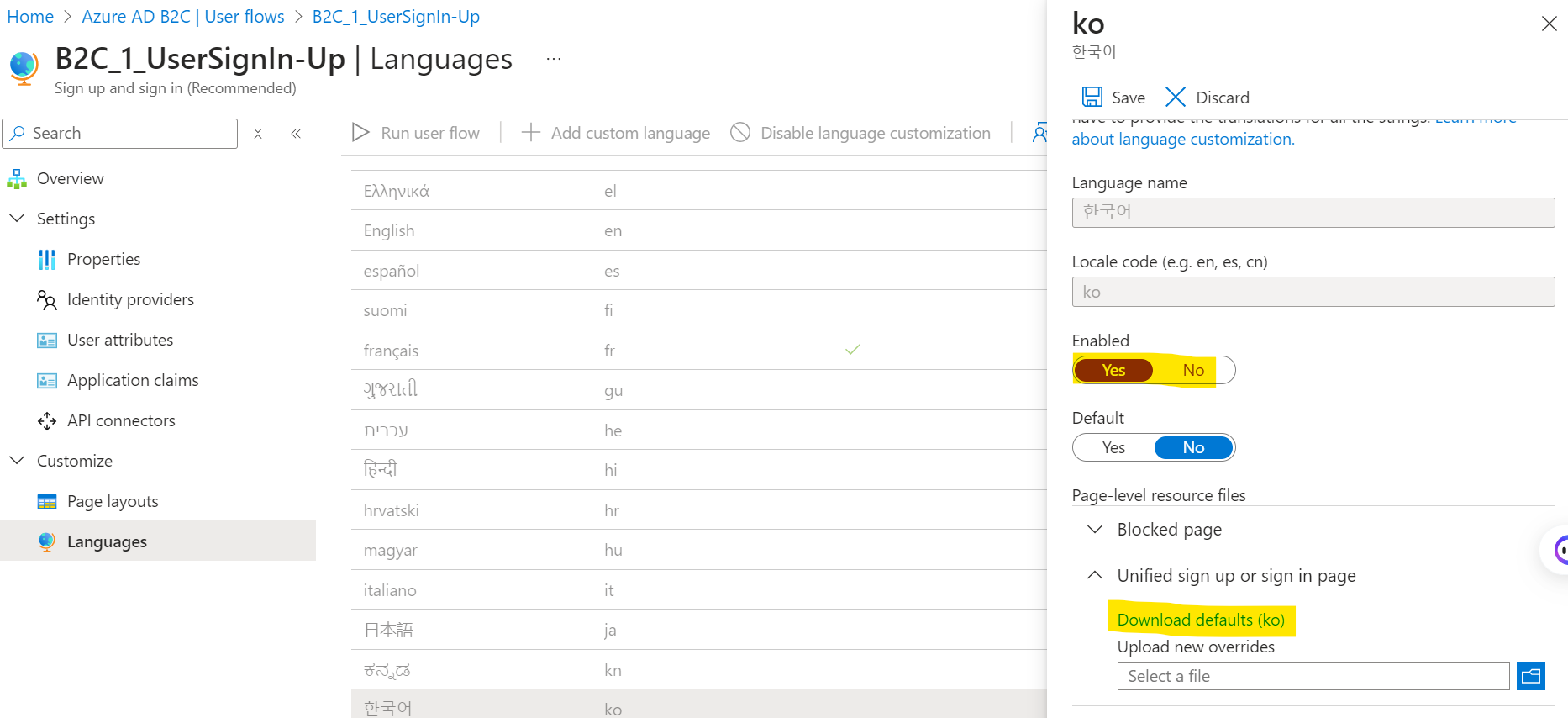
Task: Click the Add custom language plus icon
Action: [530, 132]
